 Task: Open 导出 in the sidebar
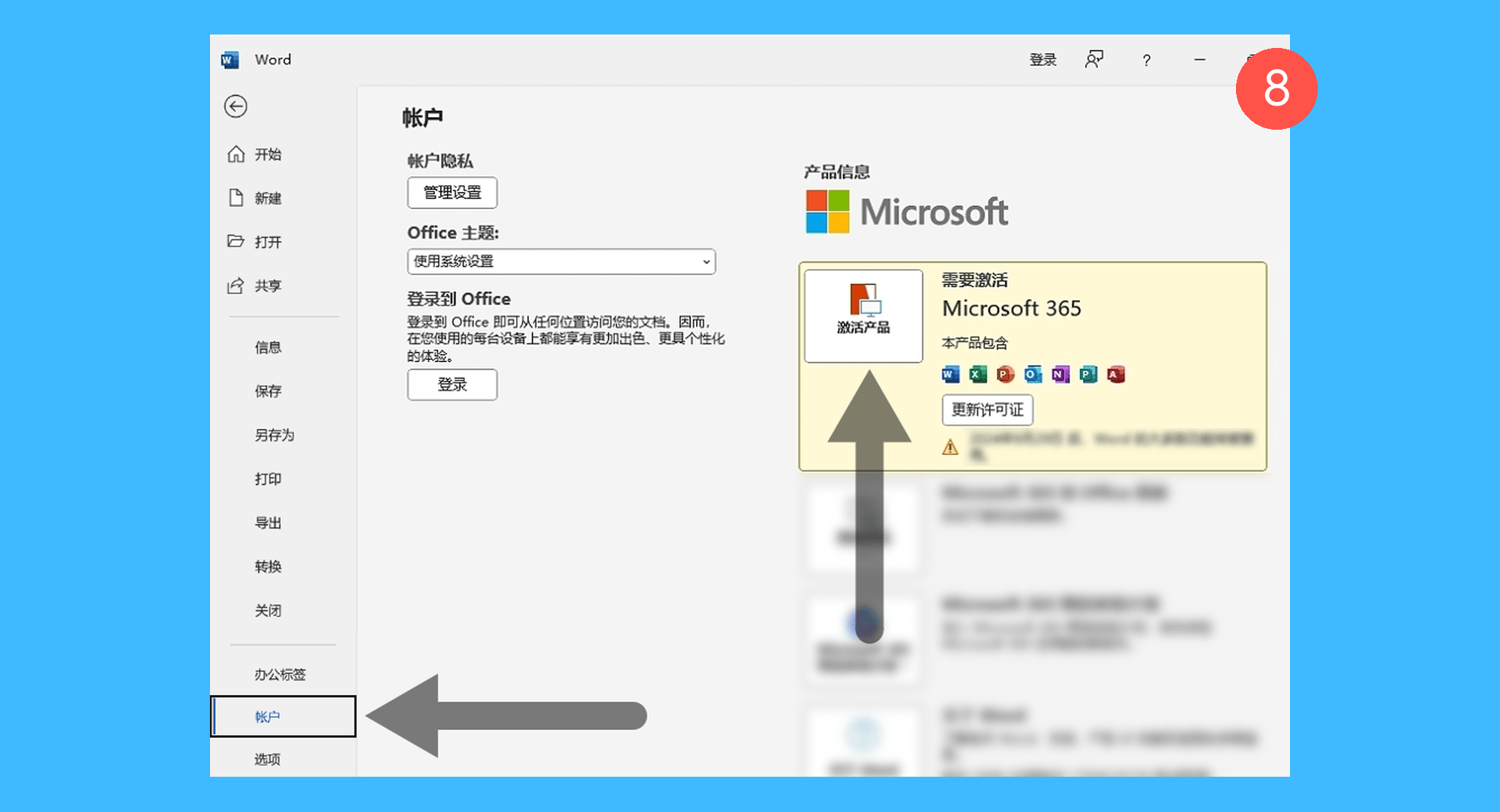tap(268, 523)
